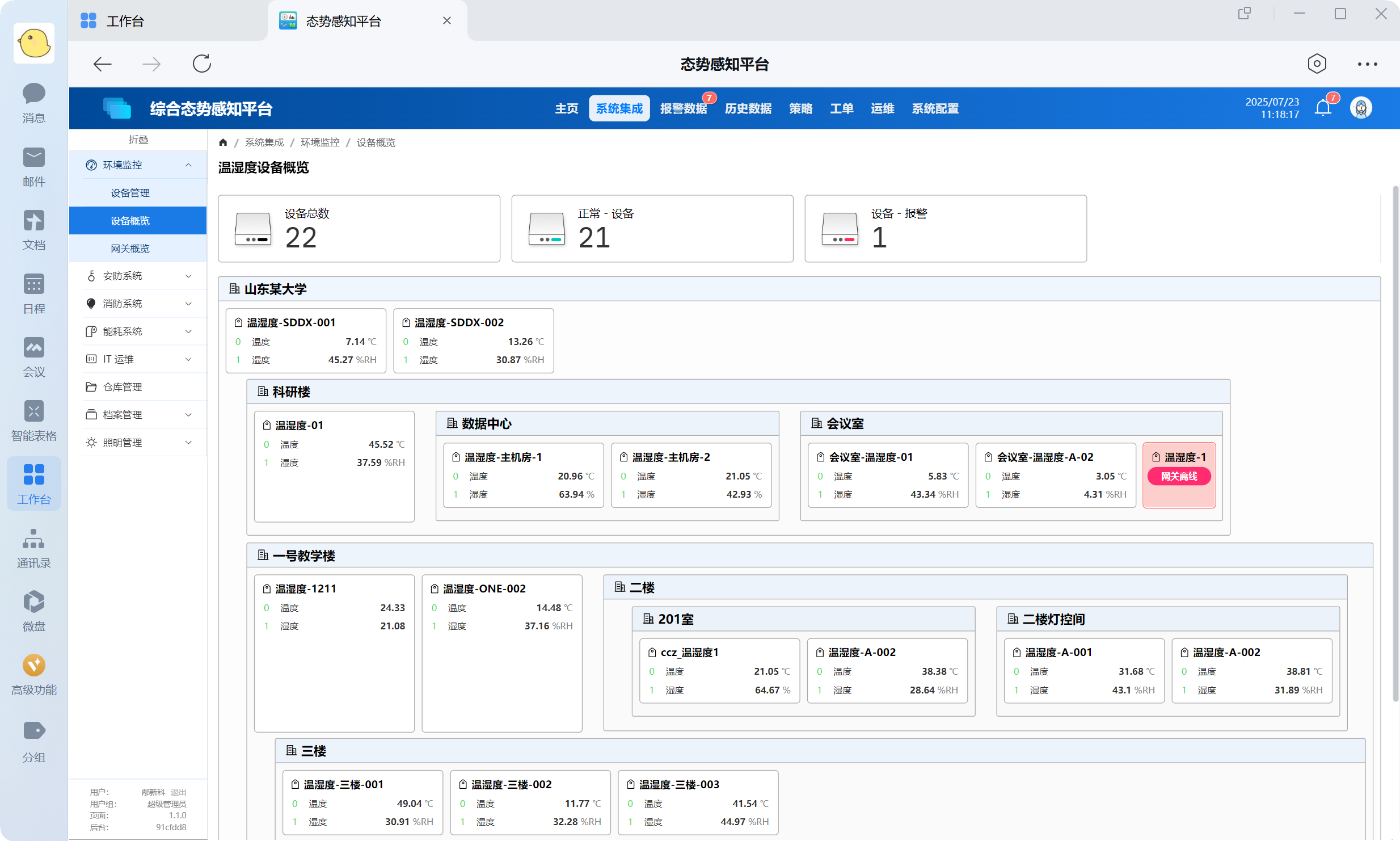Click the 网关离线 status badge

pos(1179,476)
